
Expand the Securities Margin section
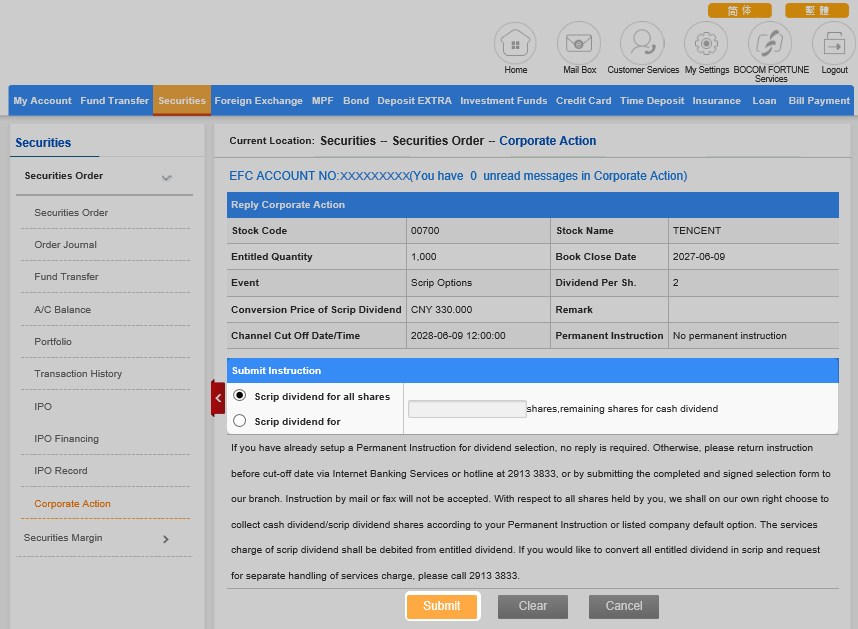coord(165,539)
